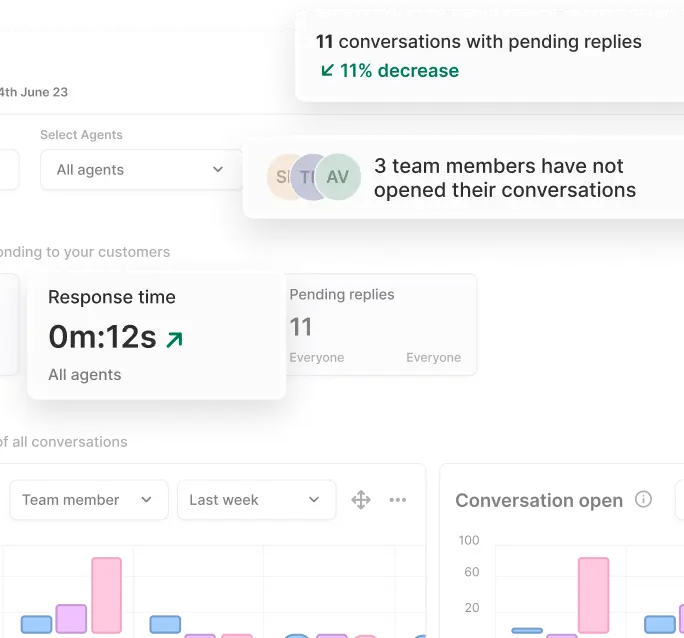Click the move/drag crosshair icon

(361, 500)
